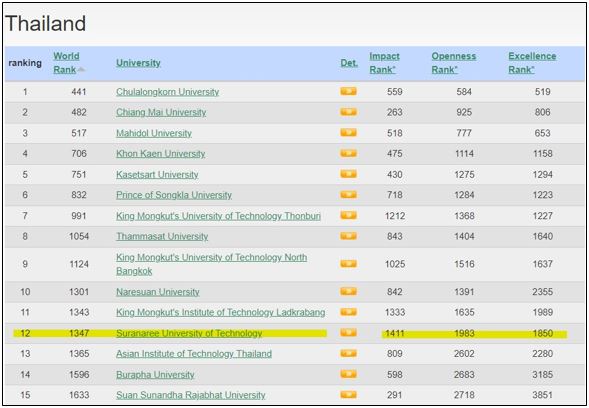Screen dimensions: 589x408
Task: Open Kasetsart University link
Action: 157,175
